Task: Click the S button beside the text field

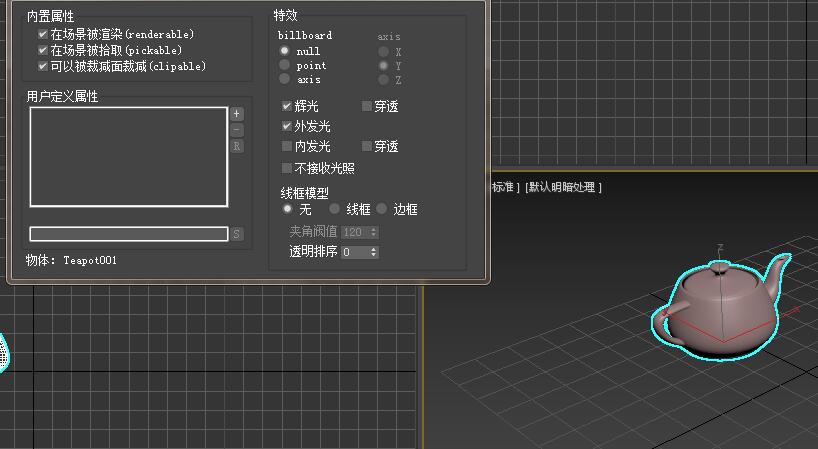Action: (x=237, y=234)
